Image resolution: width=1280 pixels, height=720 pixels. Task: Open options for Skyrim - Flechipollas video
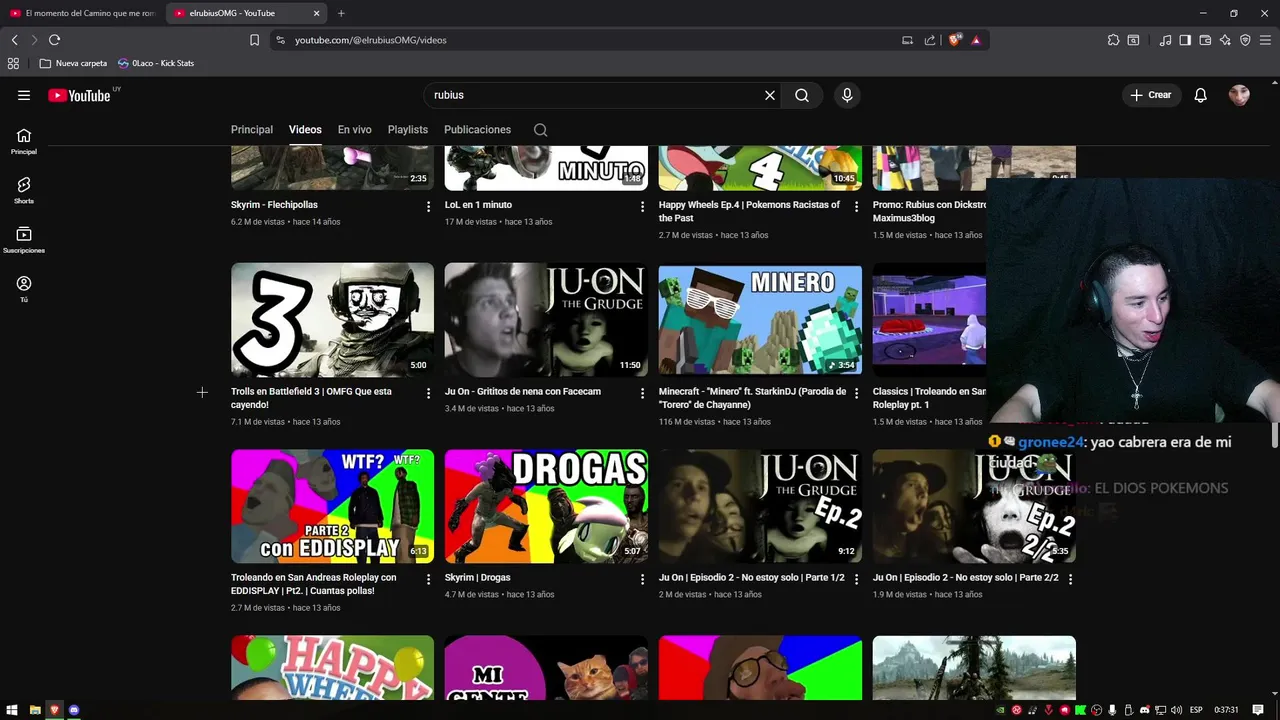[x=429, y=206]
